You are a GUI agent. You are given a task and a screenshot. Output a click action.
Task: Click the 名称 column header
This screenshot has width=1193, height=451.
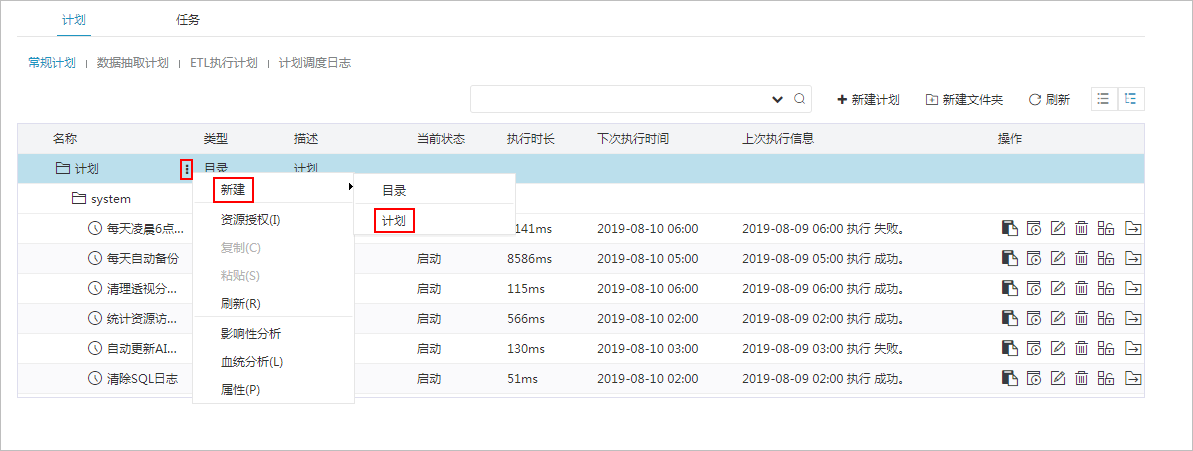point(65,138)
